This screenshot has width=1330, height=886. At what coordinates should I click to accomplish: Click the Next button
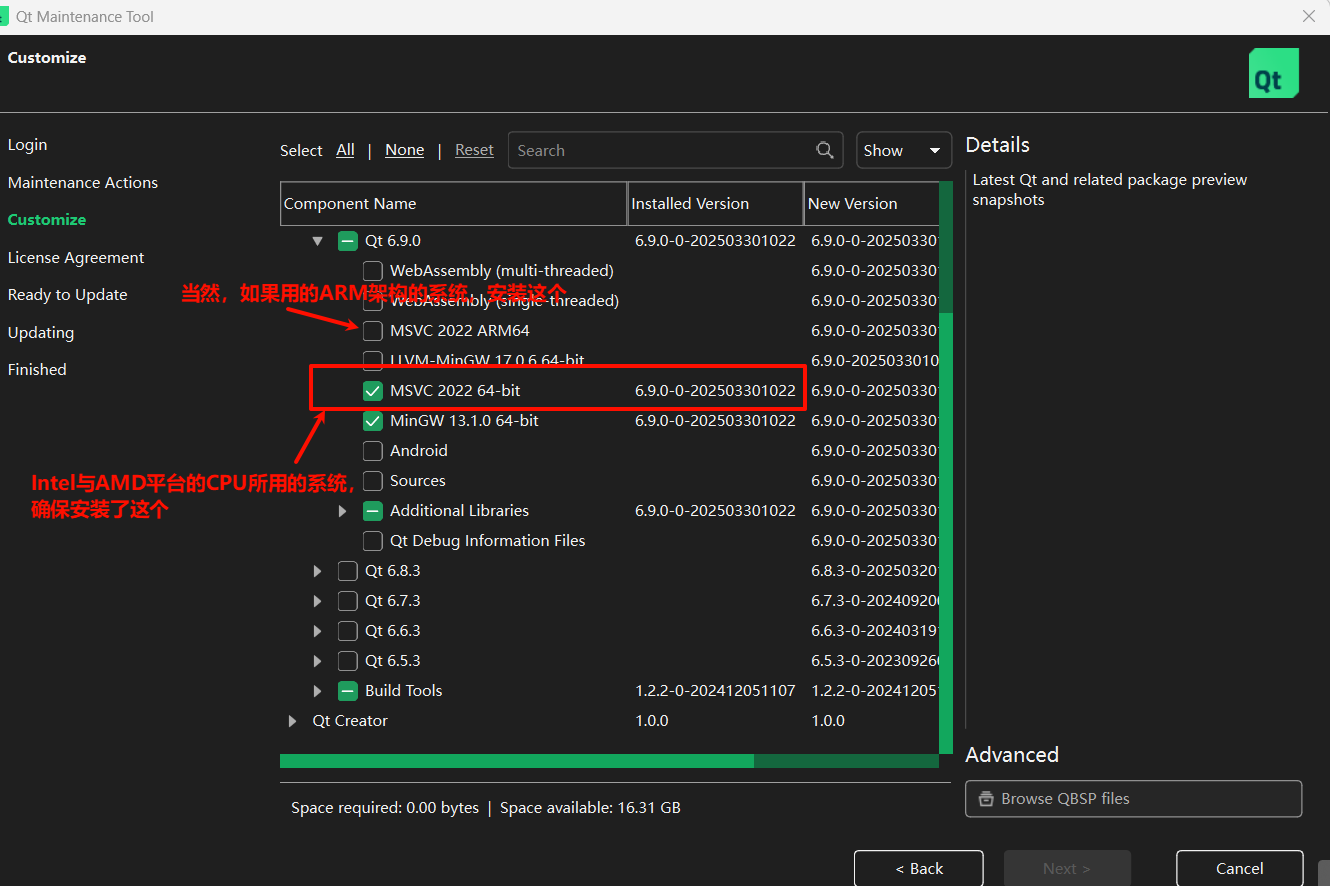point(1067,868)
